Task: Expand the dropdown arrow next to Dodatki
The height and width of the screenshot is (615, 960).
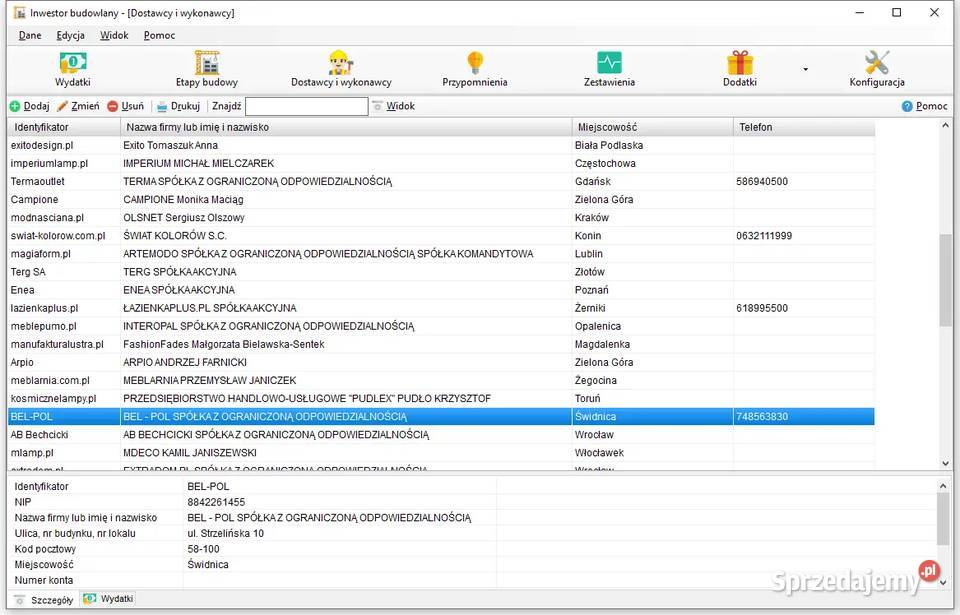Action: point(805,70)
